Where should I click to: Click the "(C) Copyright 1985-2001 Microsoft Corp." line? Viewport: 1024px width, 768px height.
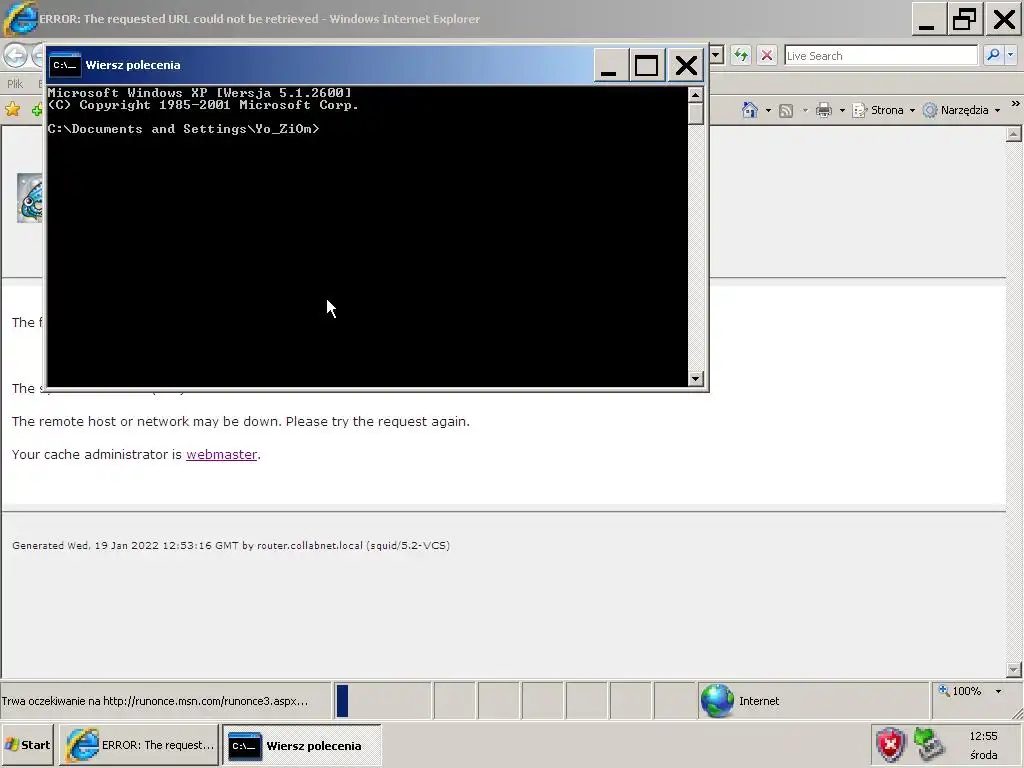pyautogui.click(x=203, y=104)
